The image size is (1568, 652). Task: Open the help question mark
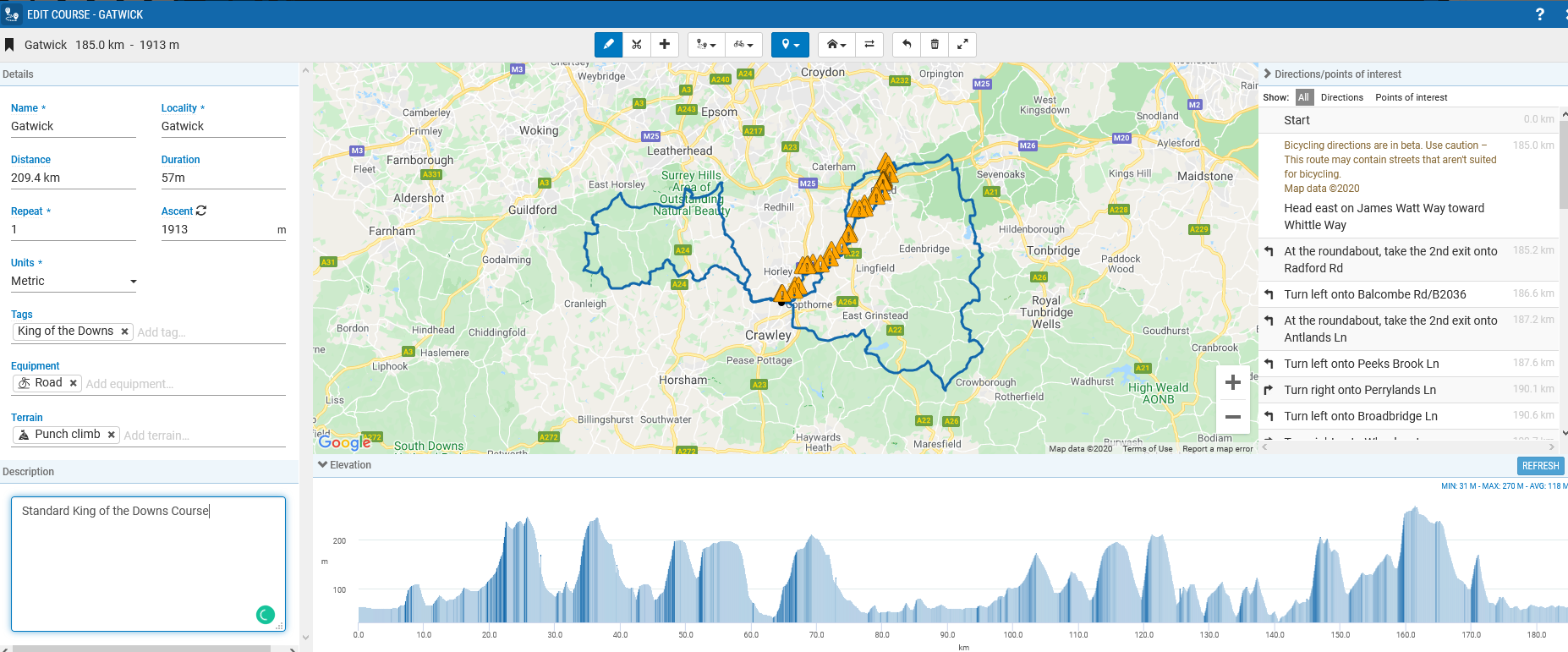point(1540,14)
